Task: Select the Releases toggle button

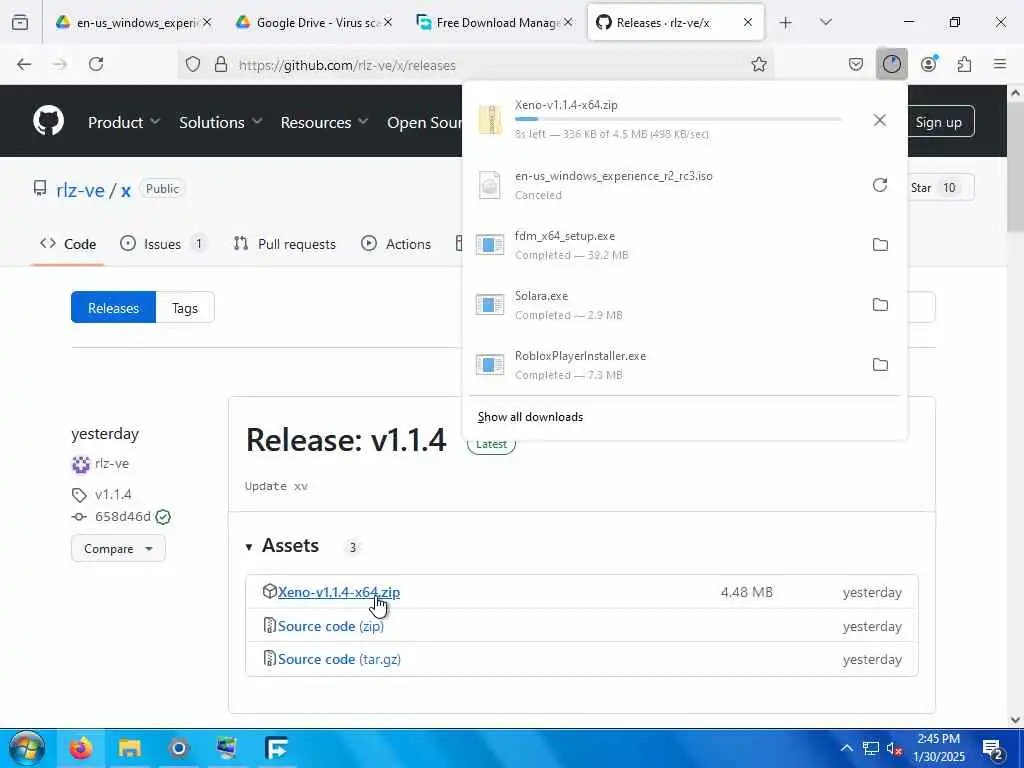Action: [x=114, y=308]
